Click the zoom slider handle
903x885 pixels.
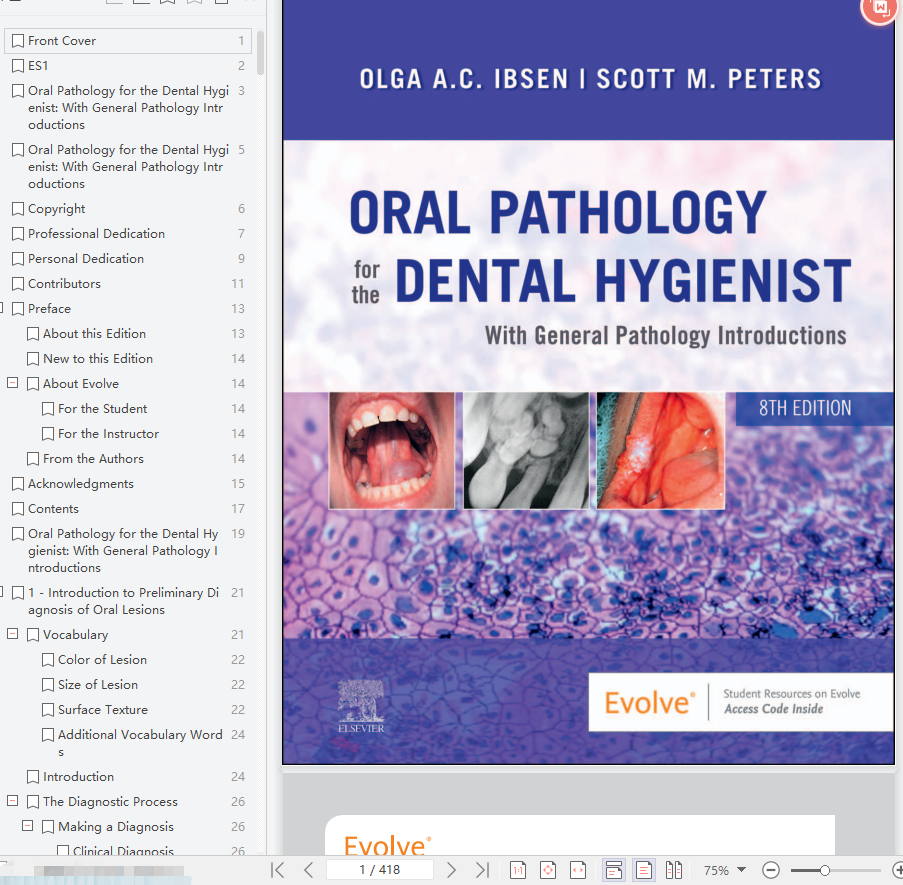825,870
